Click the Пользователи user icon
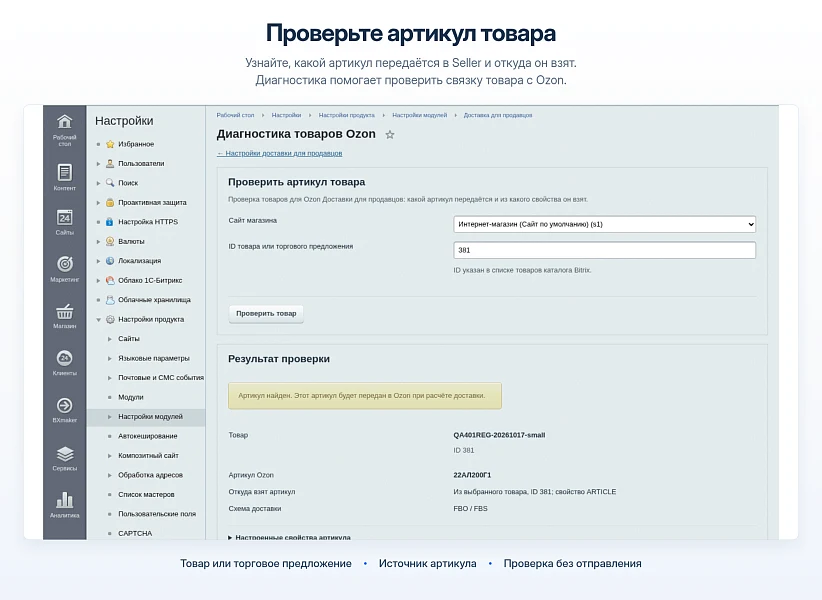This screenshot has height=600, width=822. coord(110,163)
